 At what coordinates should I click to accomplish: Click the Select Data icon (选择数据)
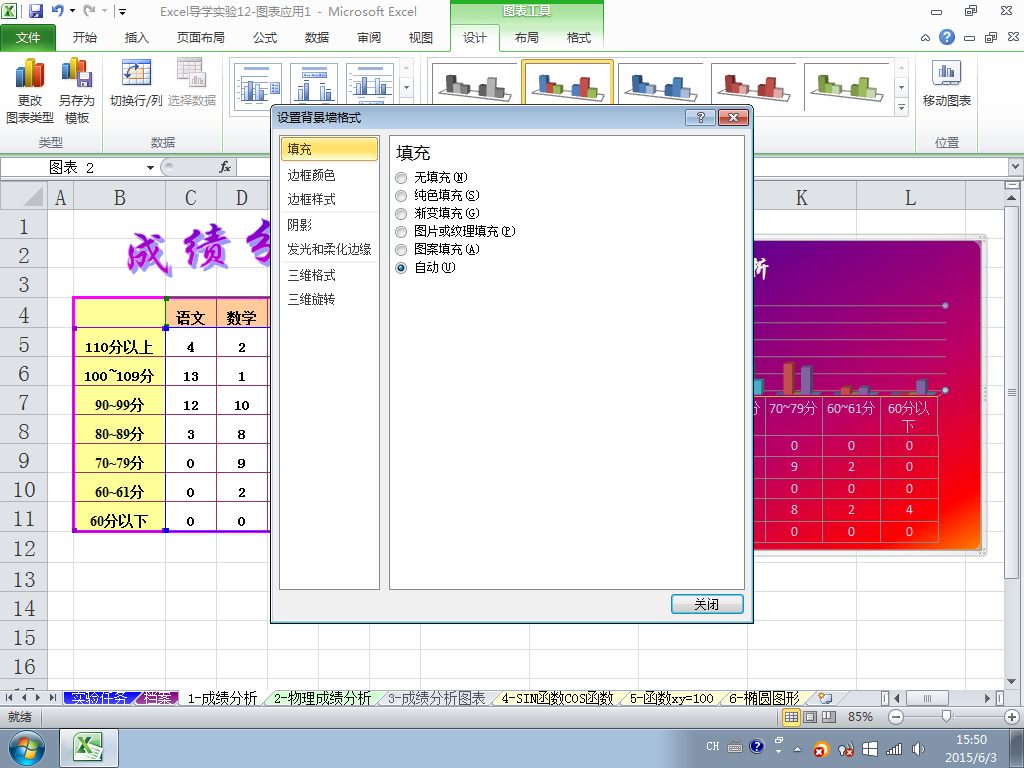(x=191, y=83)
